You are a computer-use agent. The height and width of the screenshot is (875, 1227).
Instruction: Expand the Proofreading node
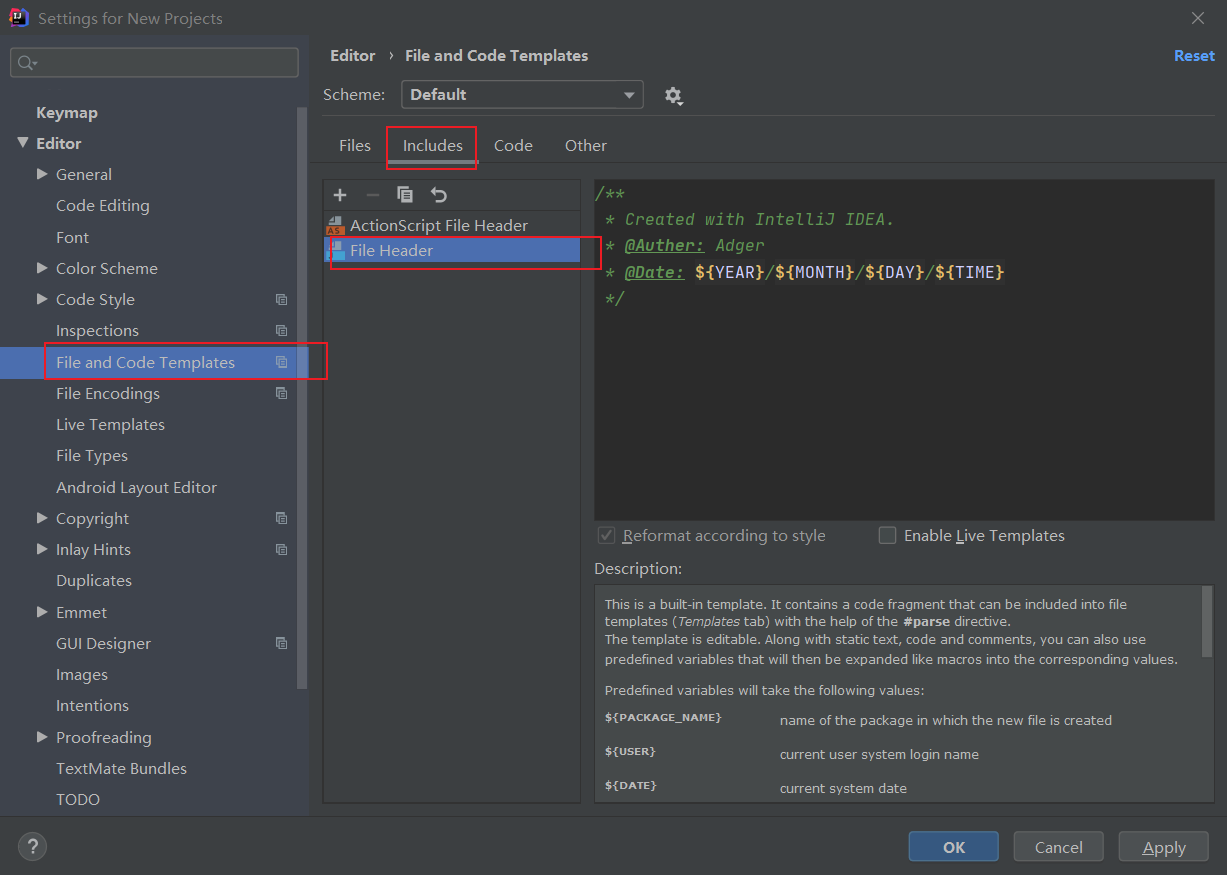42,737
